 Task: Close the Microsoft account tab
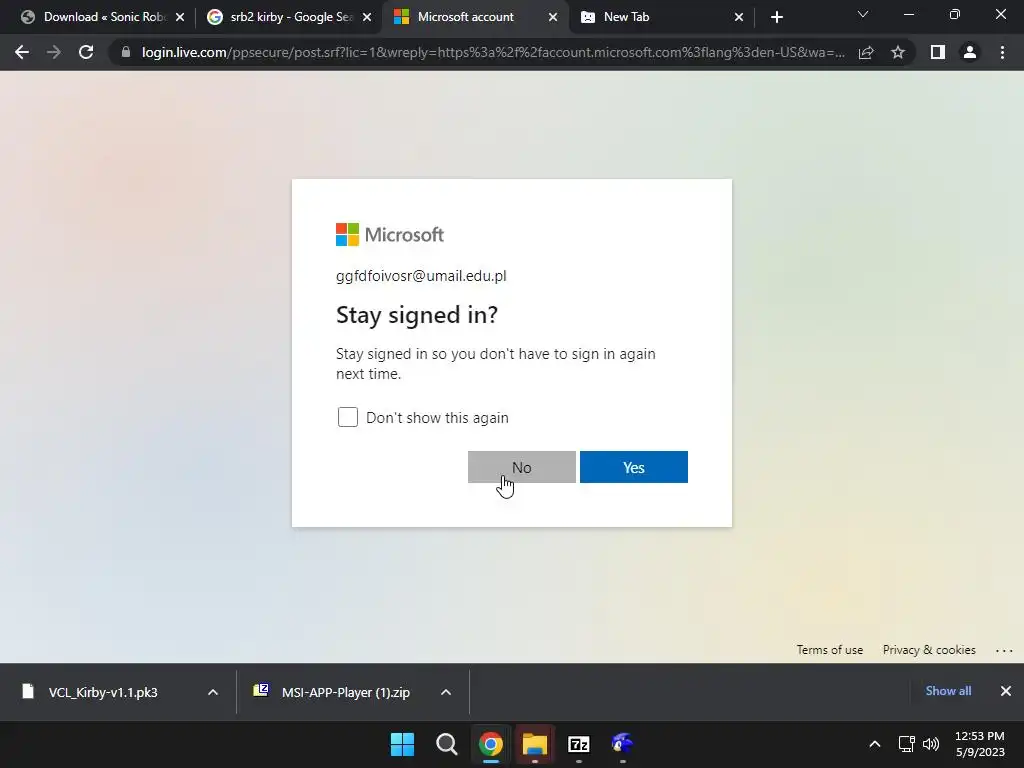(552, 17)
